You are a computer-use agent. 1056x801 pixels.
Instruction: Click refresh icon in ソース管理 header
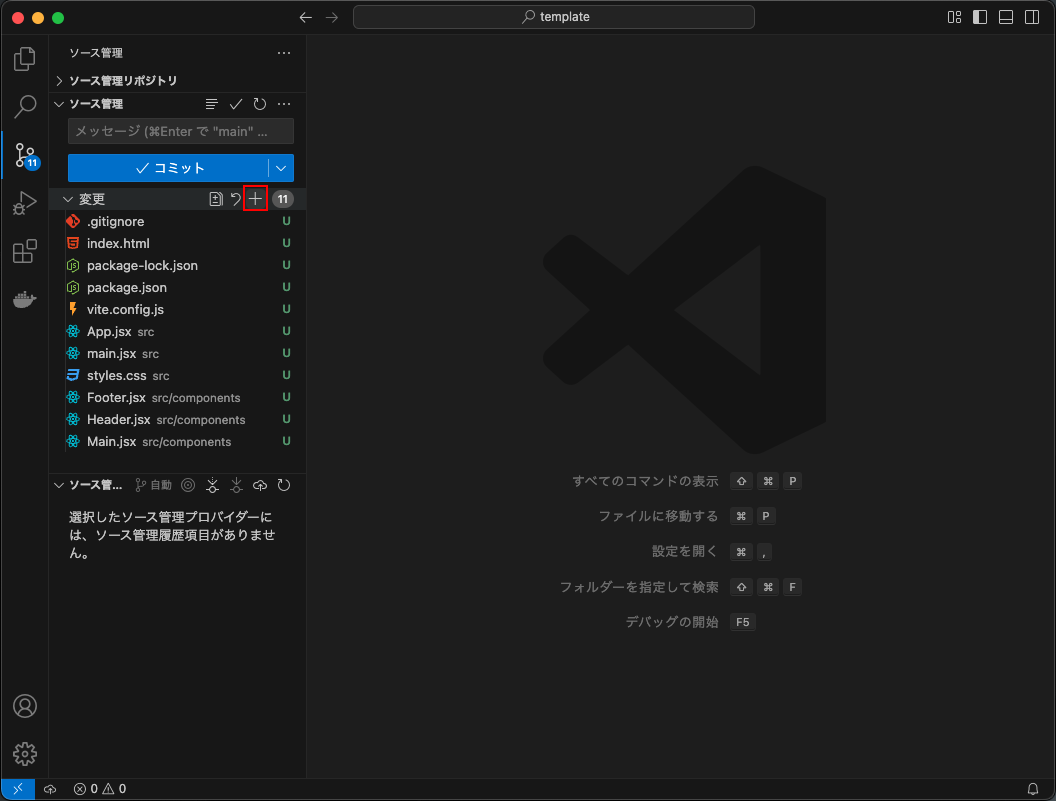click(x=260, y=104)
